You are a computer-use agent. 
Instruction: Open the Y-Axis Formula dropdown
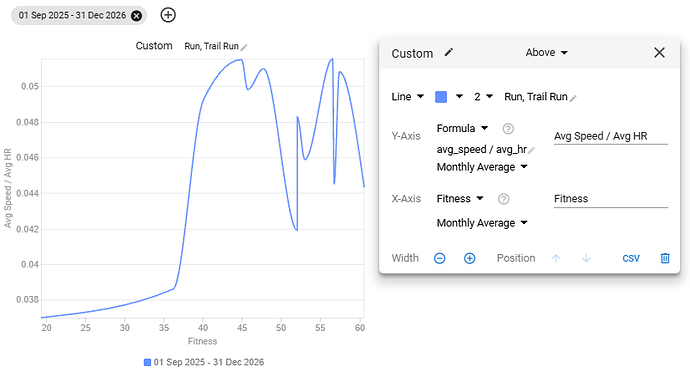tap(462, 128)
